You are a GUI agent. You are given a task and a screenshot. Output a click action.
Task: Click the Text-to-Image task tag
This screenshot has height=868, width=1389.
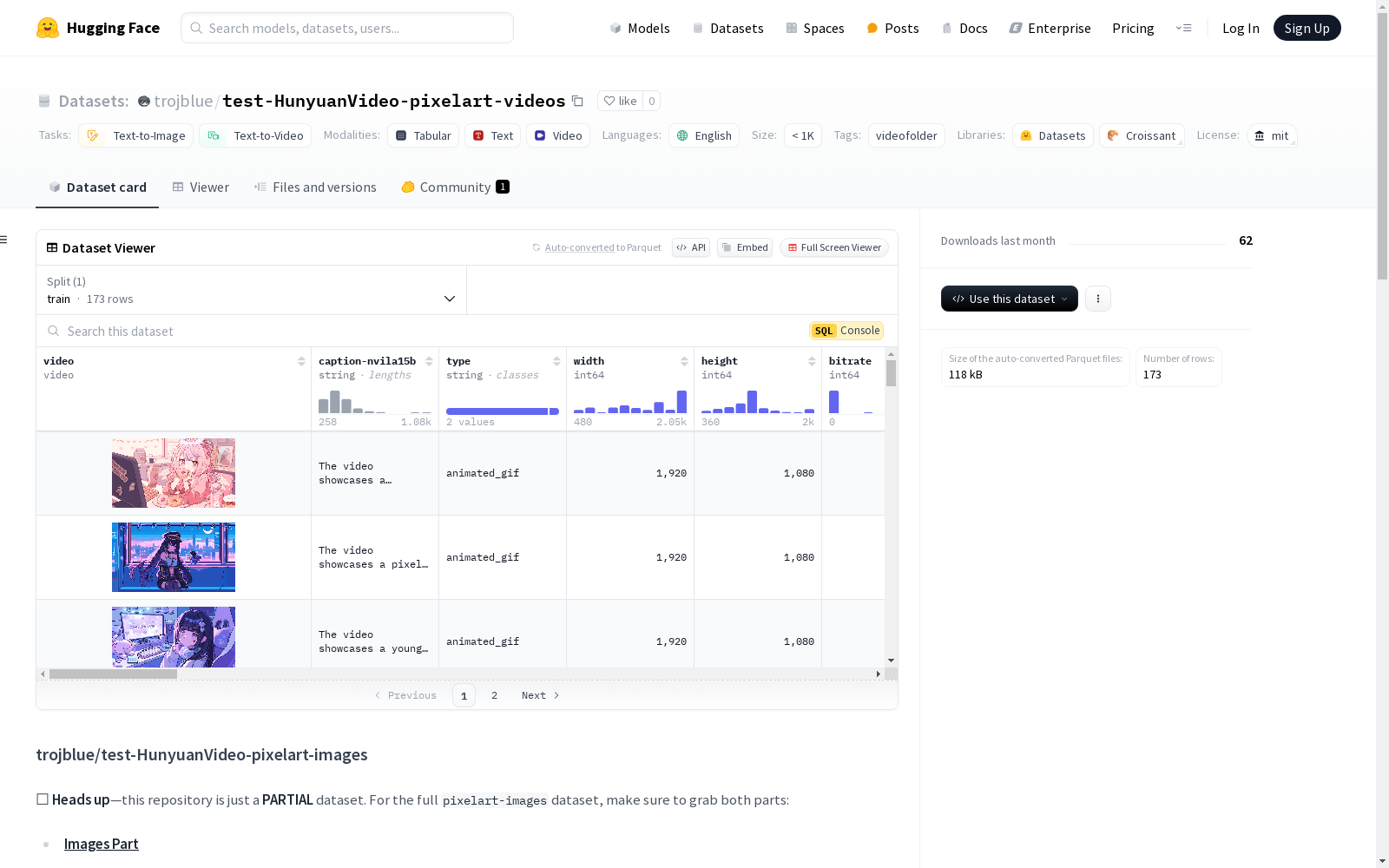click(135, 135)
